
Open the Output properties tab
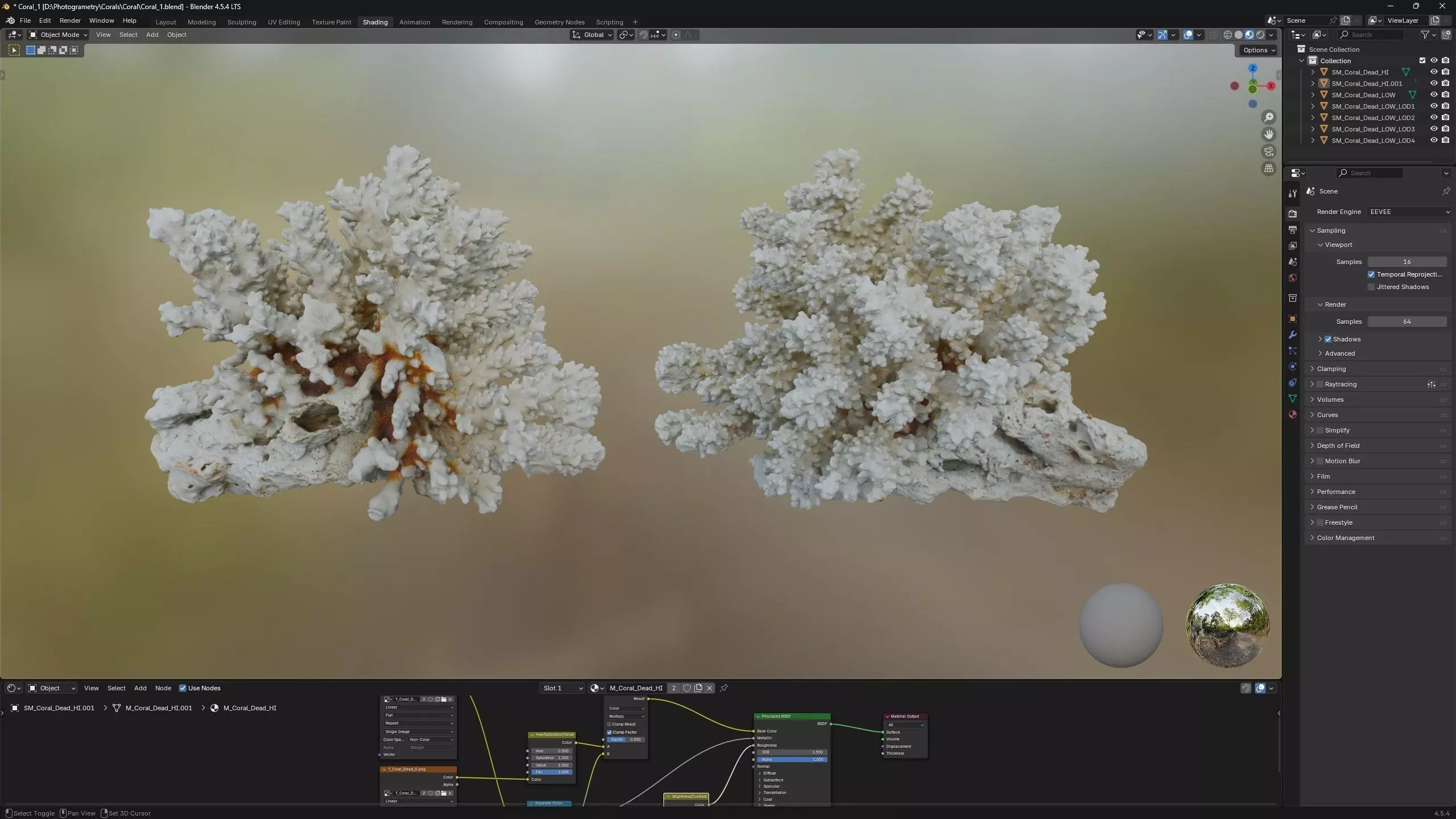pos(1293,230)
